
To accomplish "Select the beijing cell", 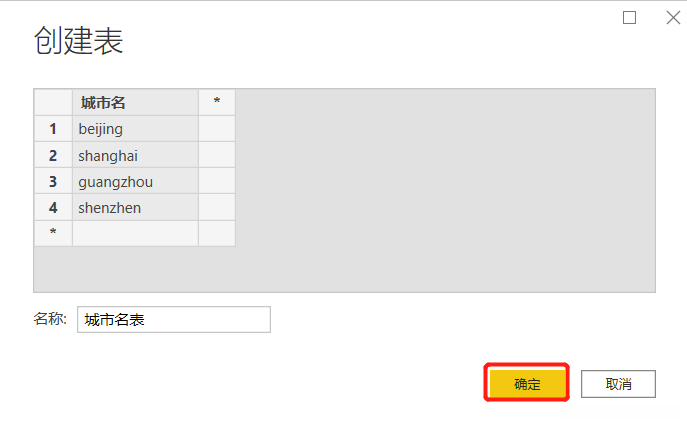I will [x=135, y=129].
